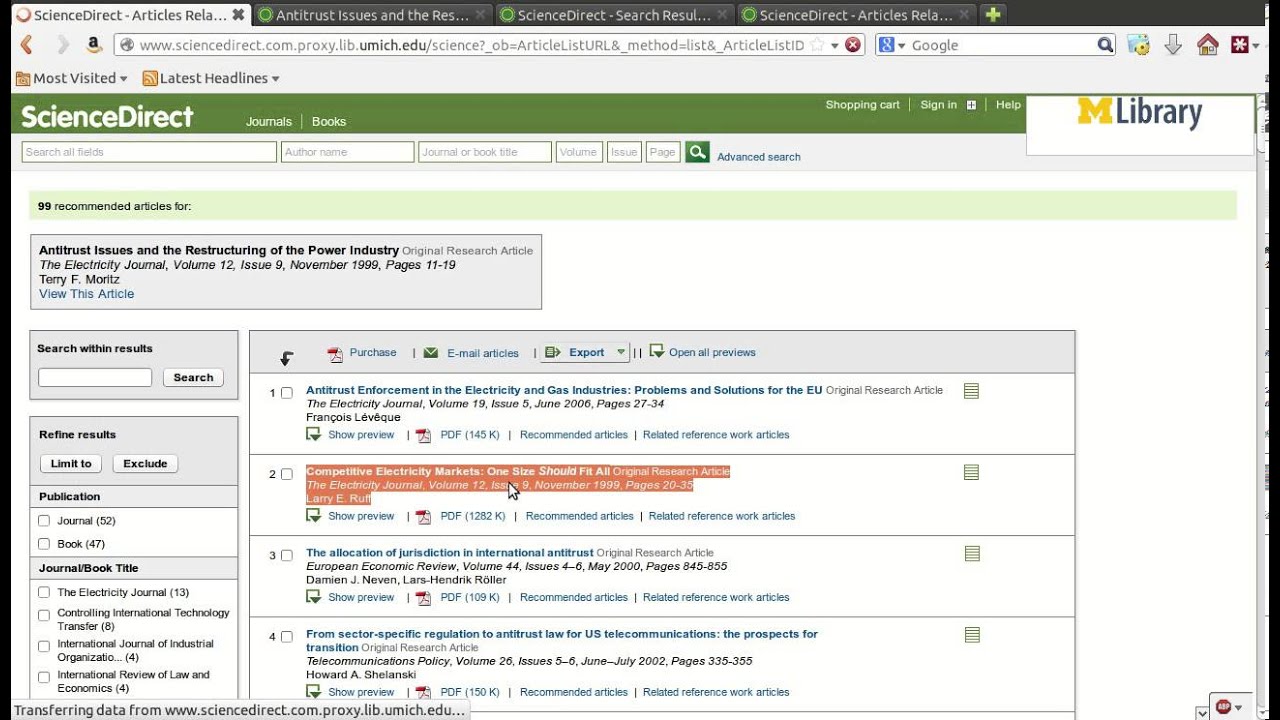Image resolution: width=1280 pixels, height=720 pixels.
Task: Click the Sign in plus icon
Action: click(971, 105)
